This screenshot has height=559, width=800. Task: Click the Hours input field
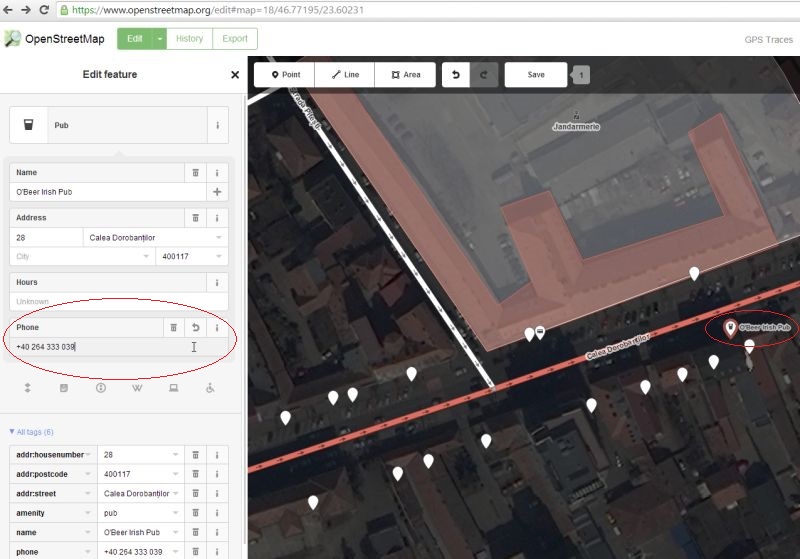[118, 301]
